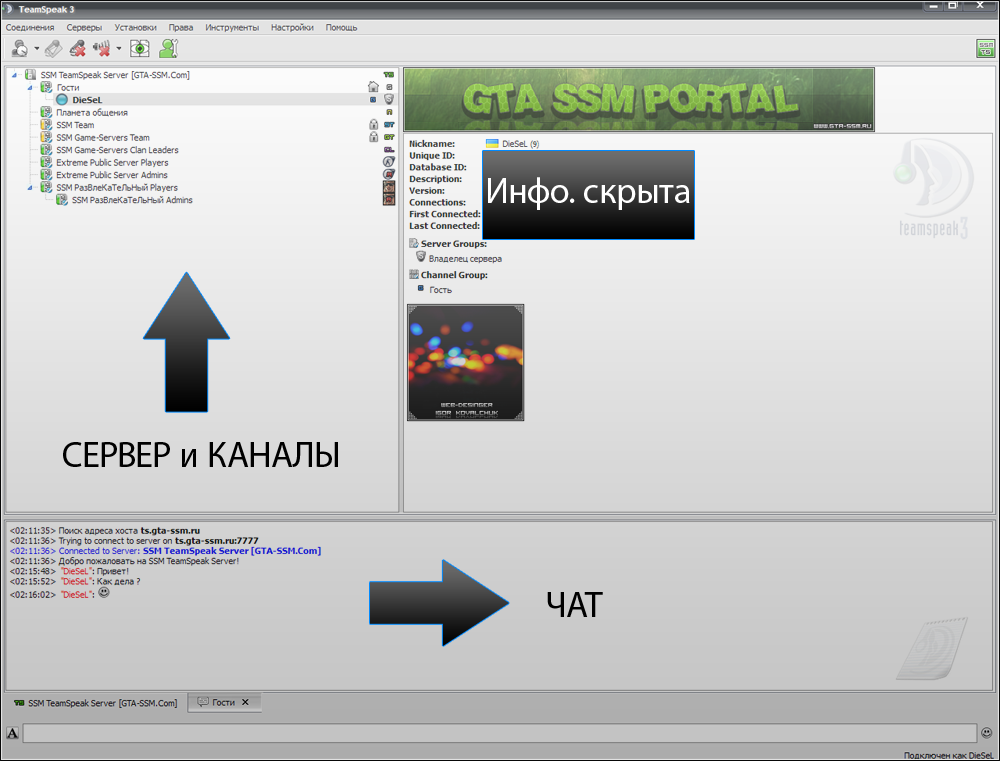Viewport: 1000px width, 761px height.
Task: Open the Инструменты menu
Action: point(232,27)
